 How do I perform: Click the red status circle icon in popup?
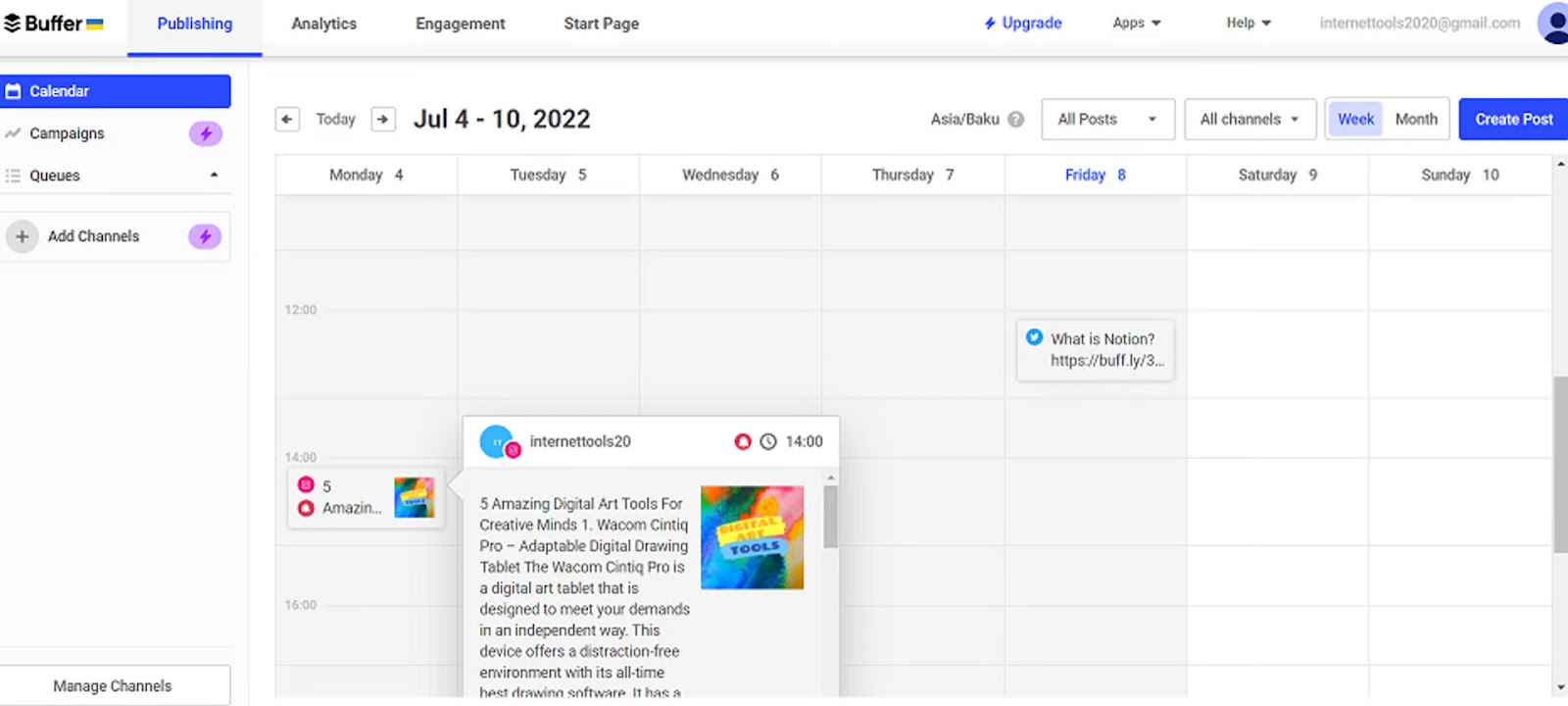(x=743, y=442)
